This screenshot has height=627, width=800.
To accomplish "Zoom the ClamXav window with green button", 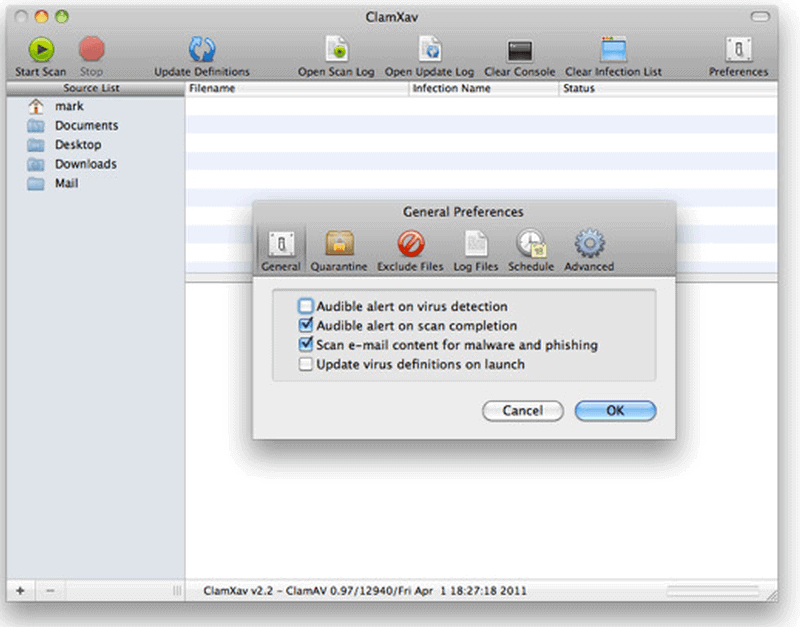I will [x=62, y=17].
